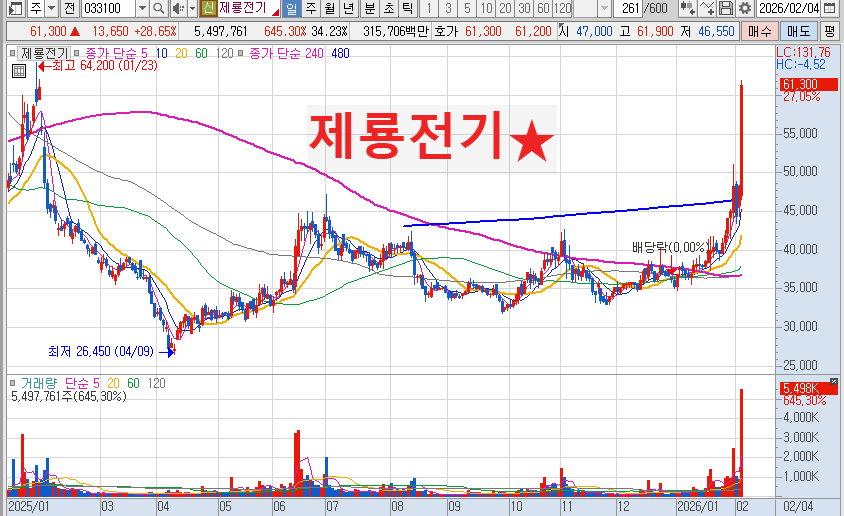The image size is (844, 516).
Task: Switch to monthly 월 chart period
Action: pyautogui.click(x=329, y=8)
